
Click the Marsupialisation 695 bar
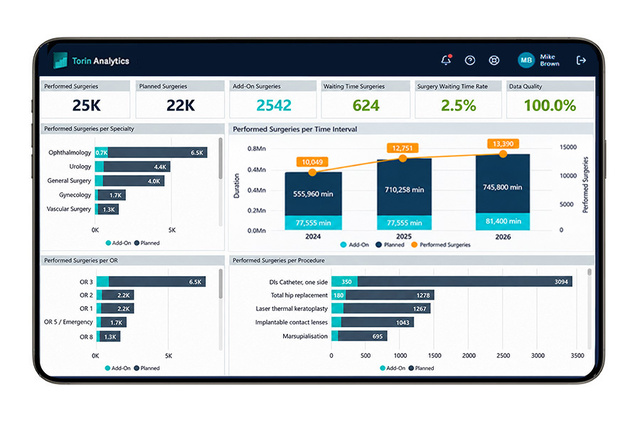click(362, 336)
